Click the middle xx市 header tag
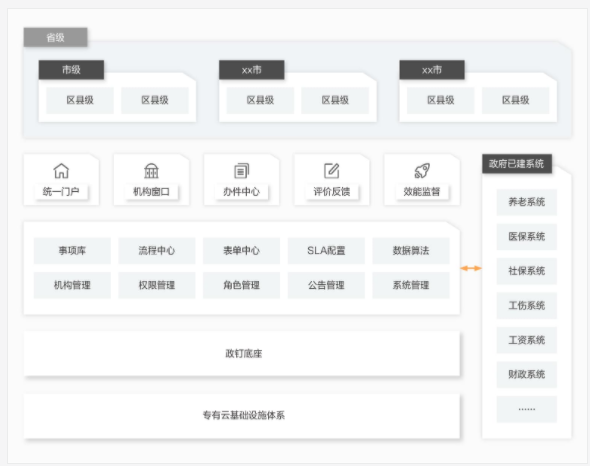Image resolution: width=590 pixels, height=466 pixels. click(252, 70)
